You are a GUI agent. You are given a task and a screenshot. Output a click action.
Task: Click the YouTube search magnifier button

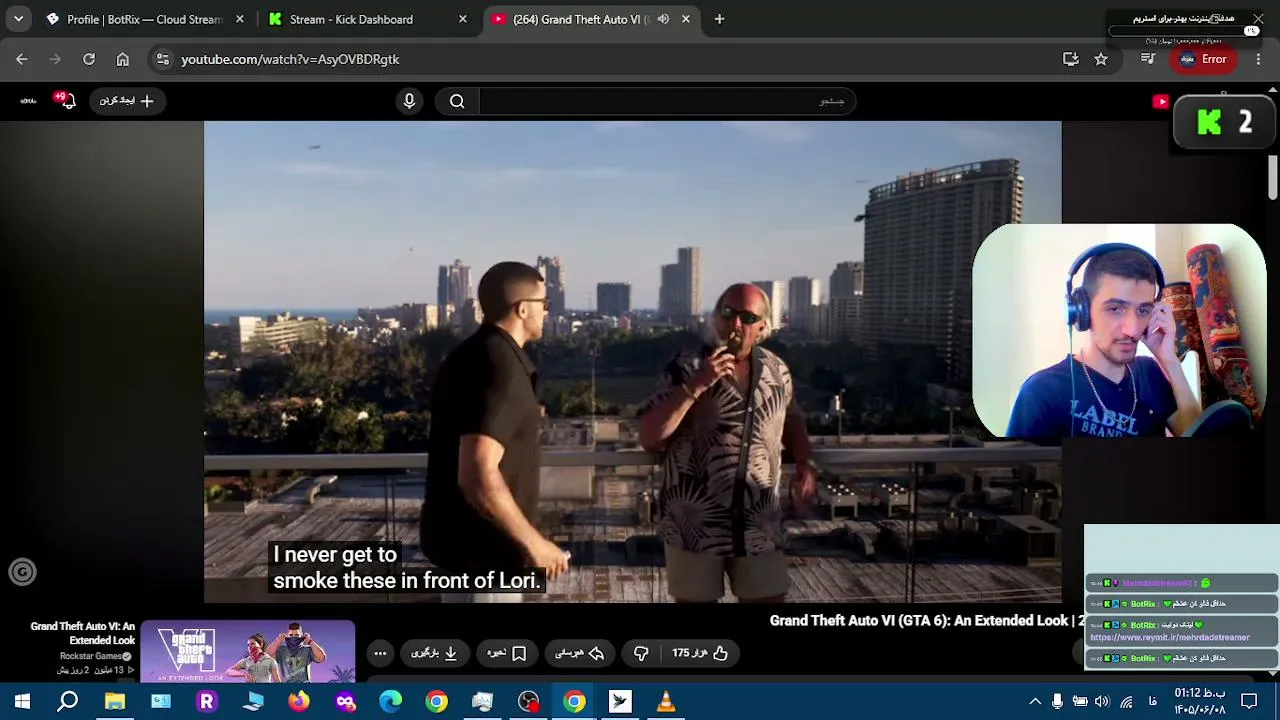click(457, 101)
